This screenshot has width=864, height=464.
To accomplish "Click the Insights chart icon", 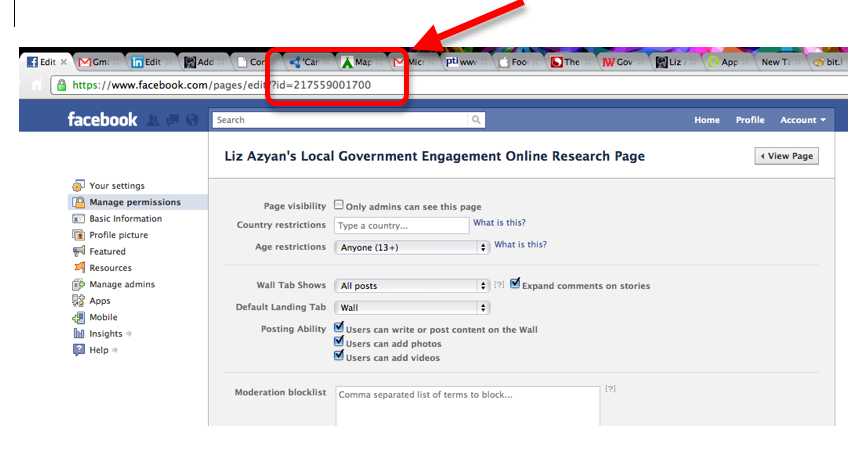I will [79, 334].
